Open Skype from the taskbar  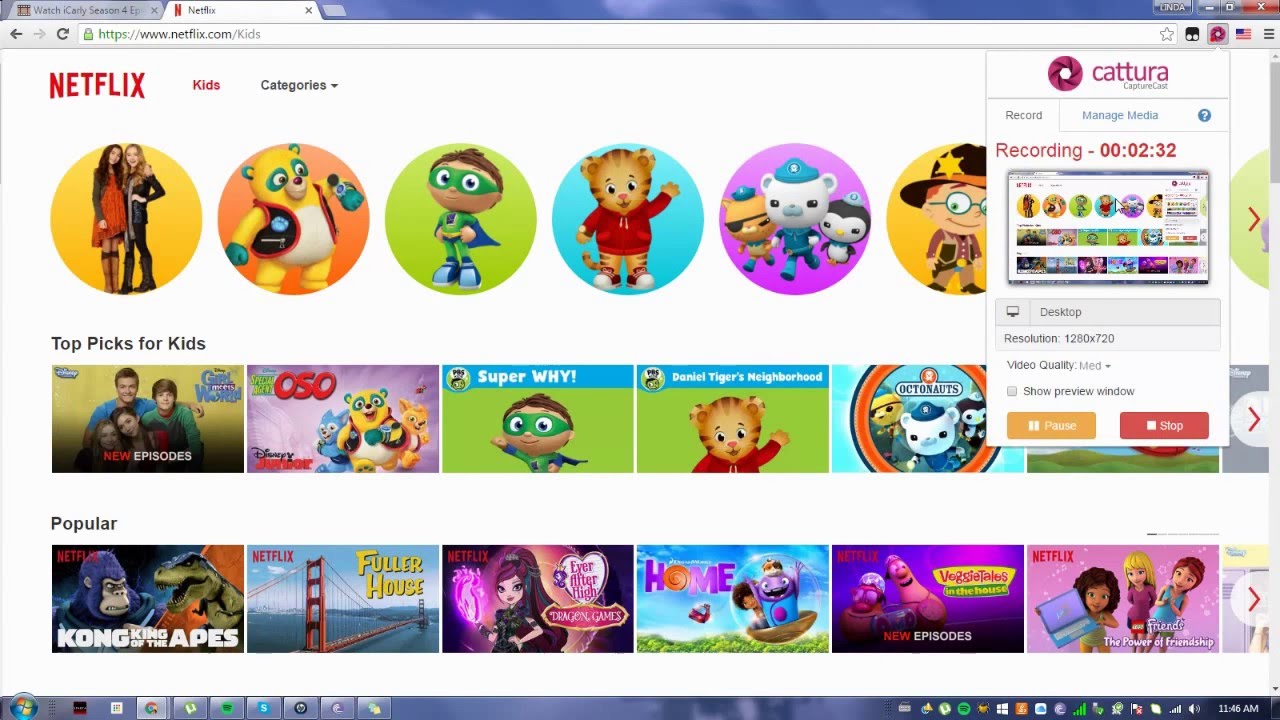click(x=264, y=708)
